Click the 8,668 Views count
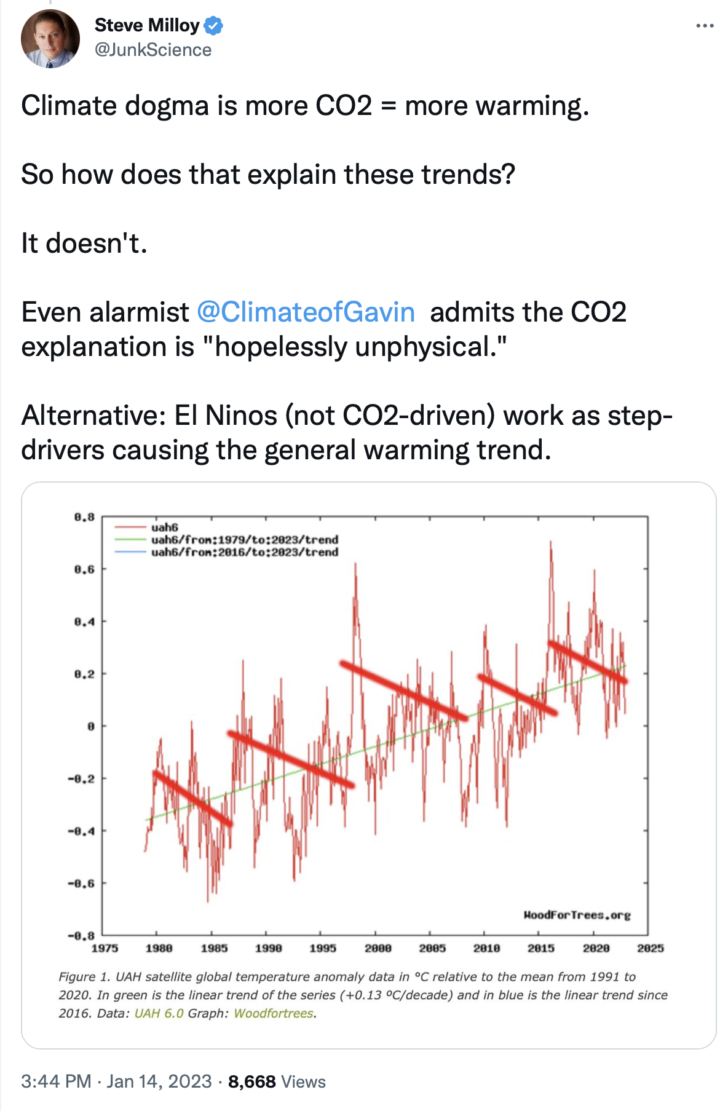Image resolution: width=728 pixels, height=1111 pixels. click(276, 1081)
